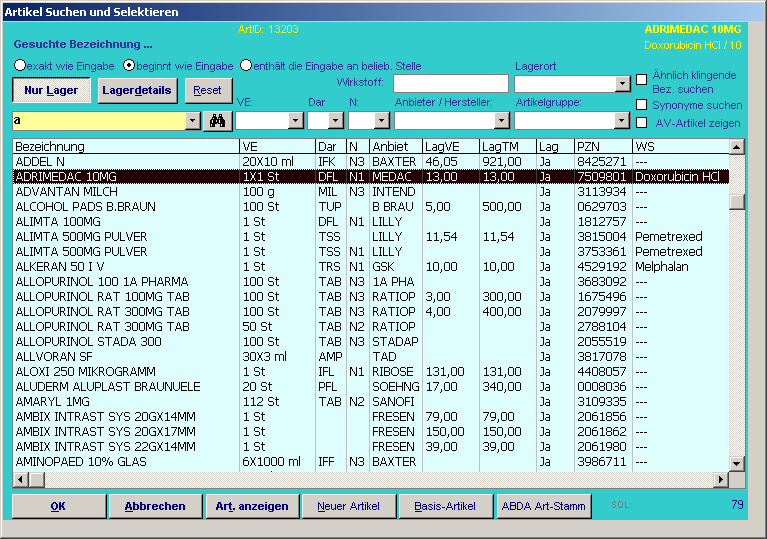Click the vertical scrollbar down arrow
Image resolution: width=767 pixels, height=539 pixels.
(737, 464)
